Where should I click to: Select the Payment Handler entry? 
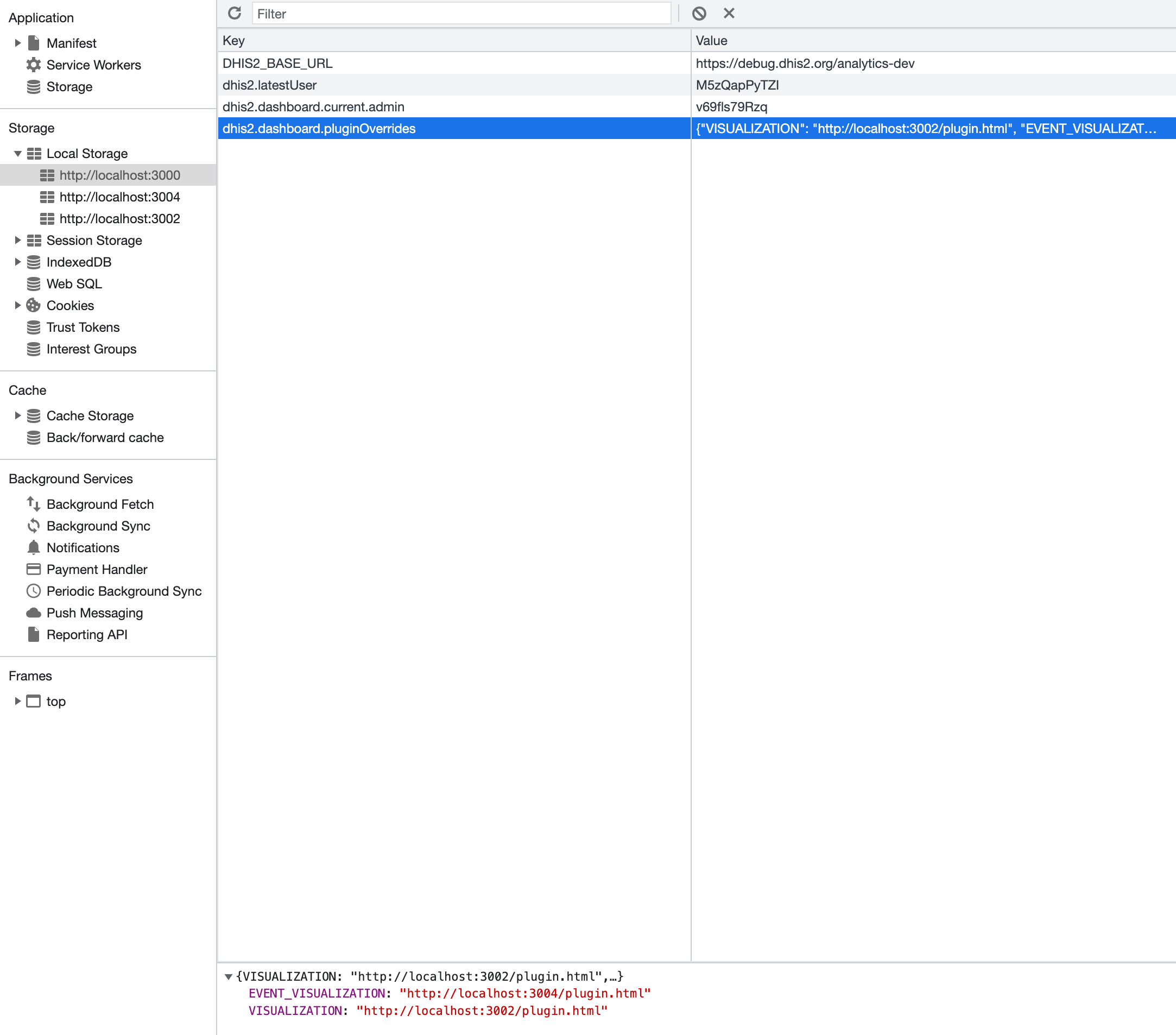[x=97, y=569]
